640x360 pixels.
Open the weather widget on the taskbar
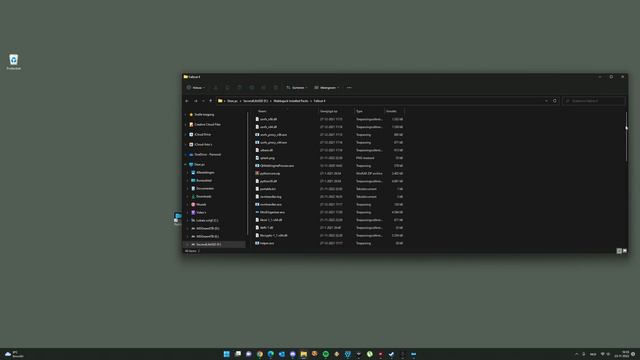point(14,354)
